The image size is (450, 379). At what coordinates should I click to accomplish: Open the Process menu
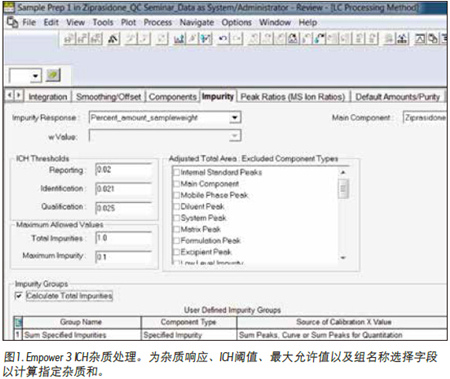pyautogui.click(x=157, y=22)
